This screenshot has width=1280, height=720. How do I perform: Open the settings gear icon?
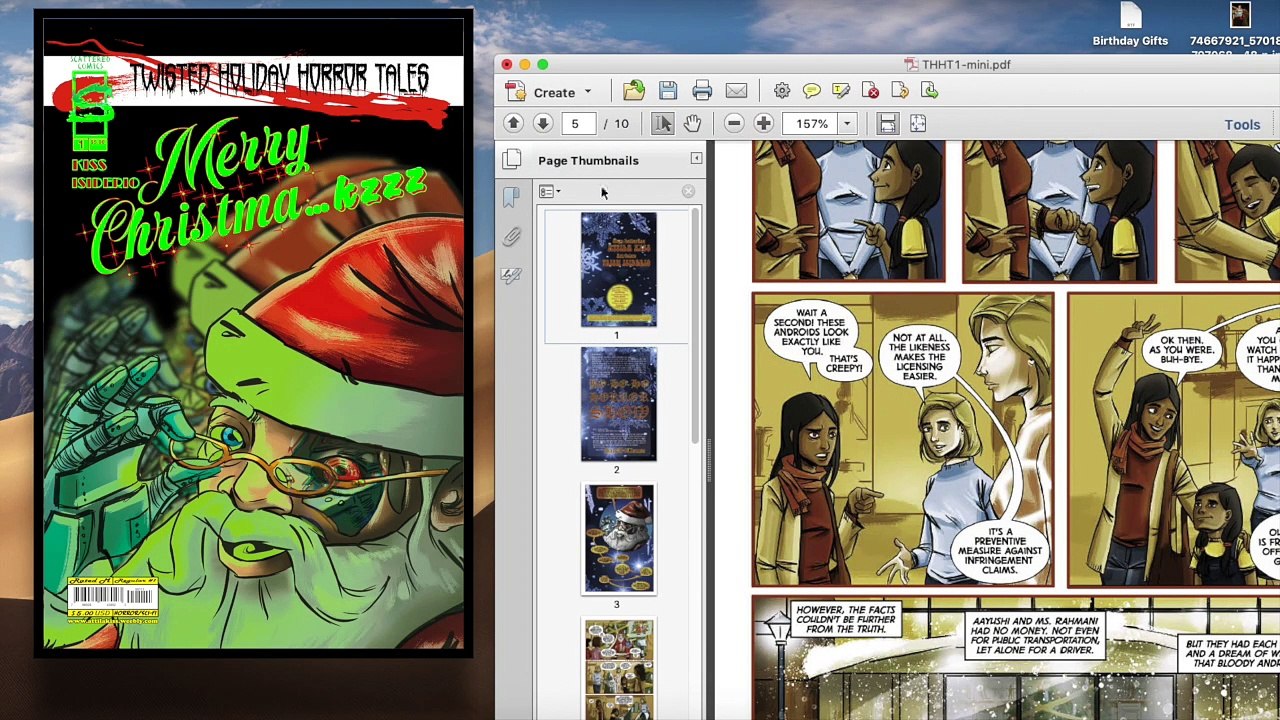click(x=782, y=91)
